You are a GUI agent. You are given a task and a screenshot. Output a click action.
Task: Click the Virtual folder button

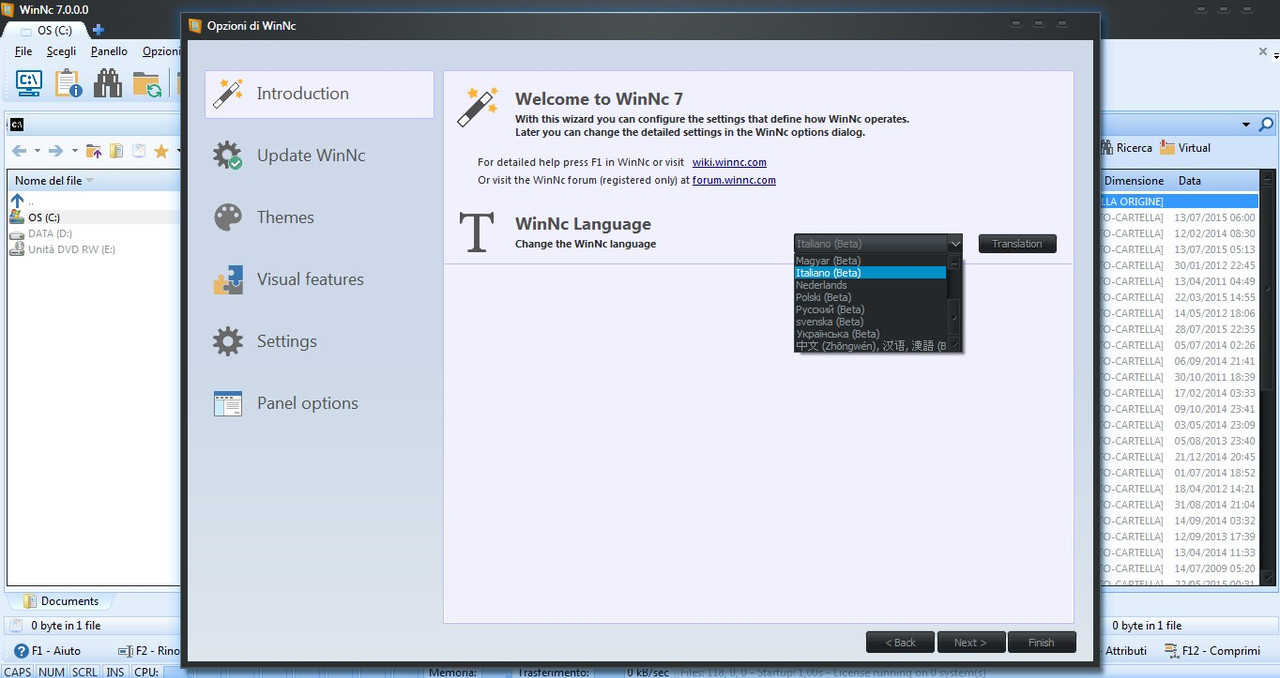click(1185, 148)
